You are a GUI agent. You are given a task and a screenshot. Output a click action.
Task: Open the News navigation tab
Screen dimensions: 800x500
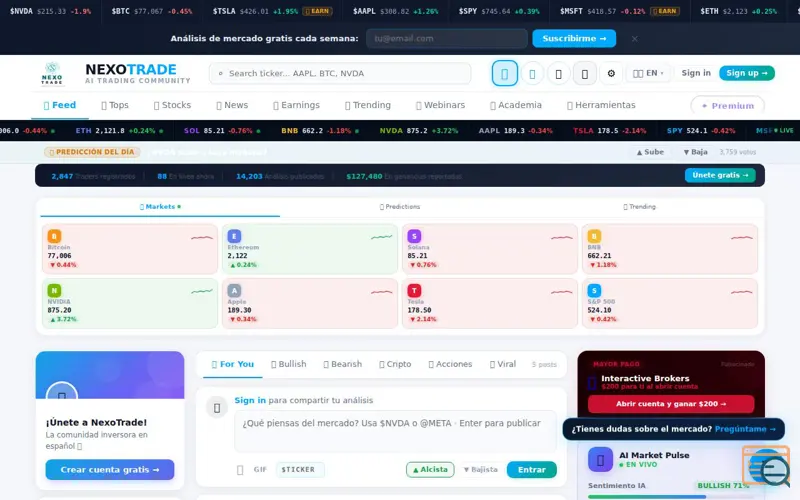pos(232,105)
